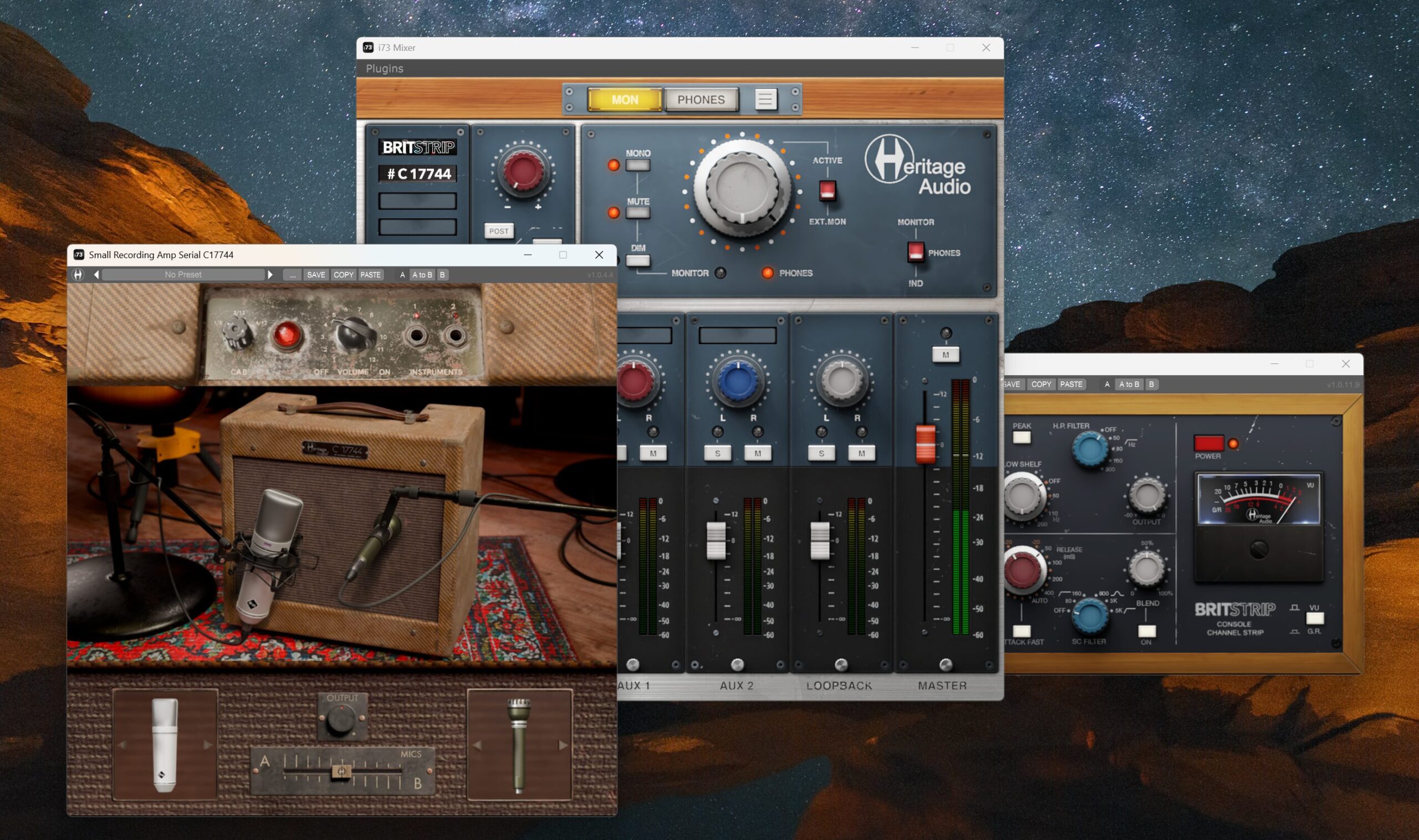The image size is (1419, 840).
Task: Click the small knob above master M button
Action: pos(946,333)
